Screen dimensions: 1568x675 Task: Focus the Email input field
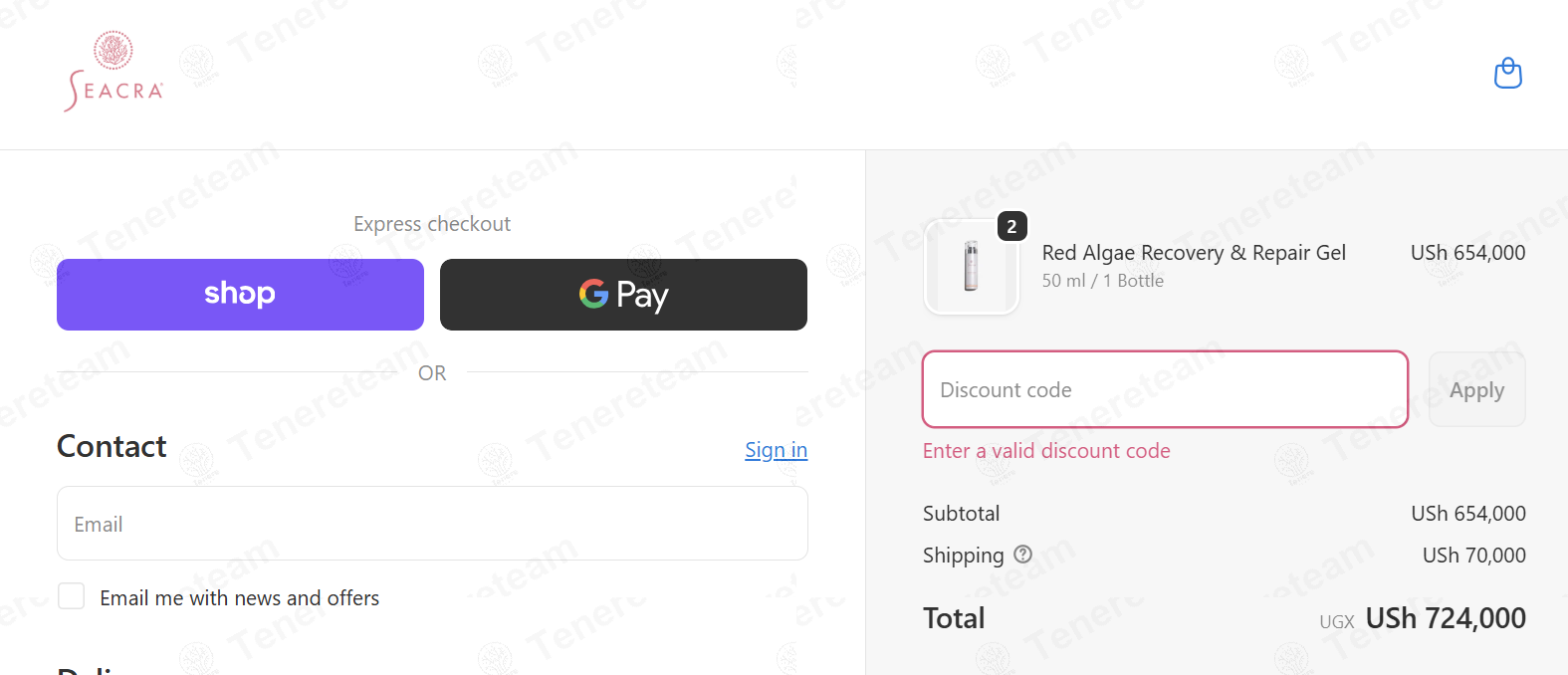point(432,524)
